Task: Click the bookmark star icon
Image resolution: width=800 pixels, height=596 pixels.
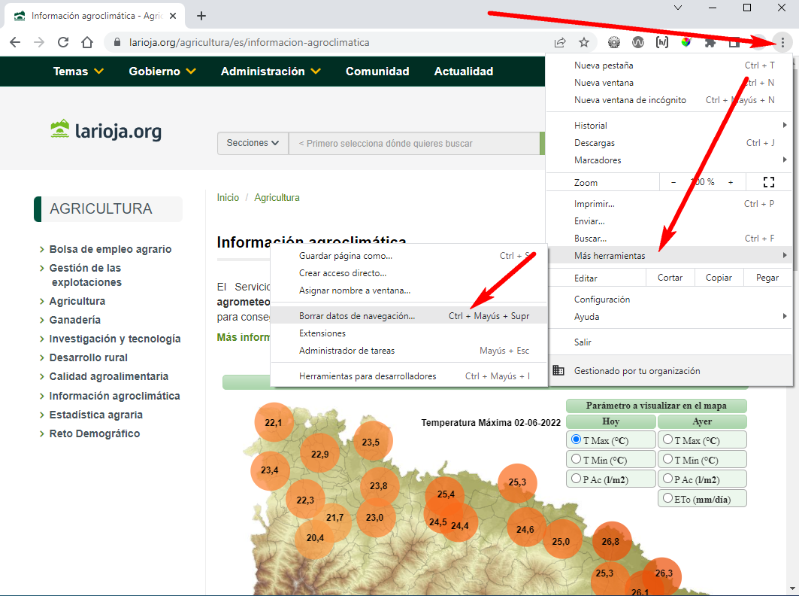Action: click(x=584, y=42)
